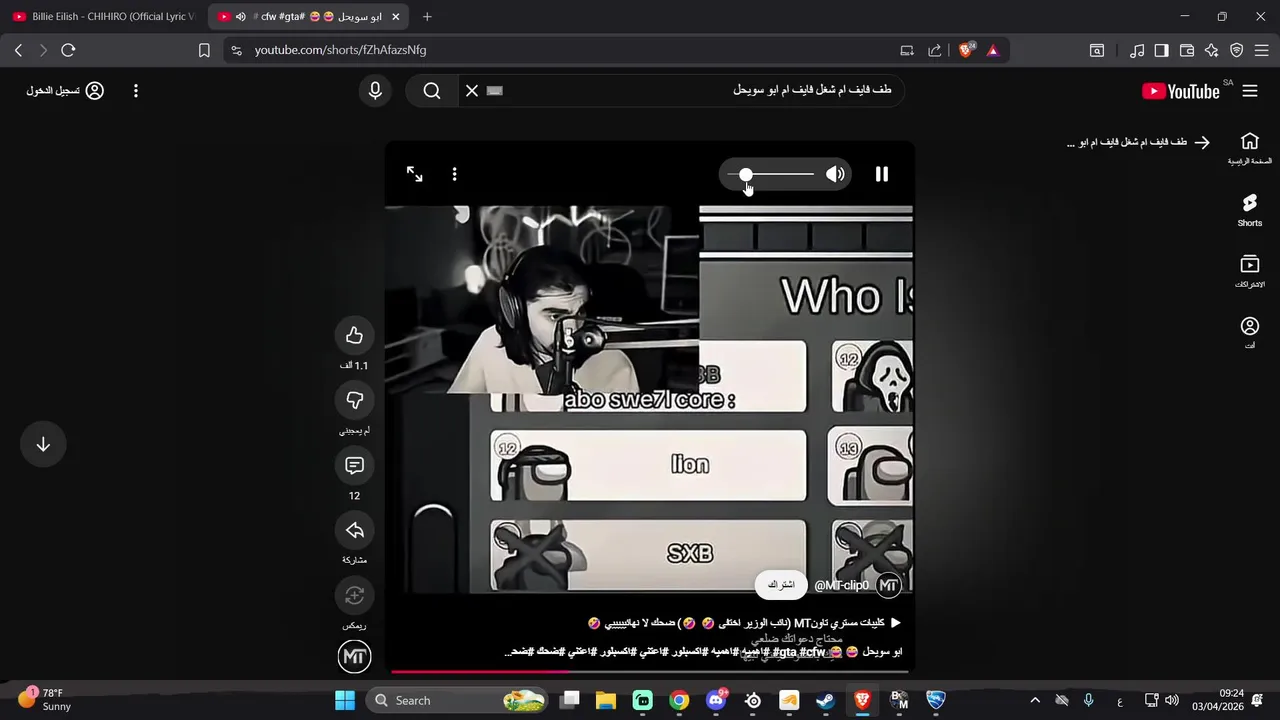Close the active Shorts tab

click(396, 17)
